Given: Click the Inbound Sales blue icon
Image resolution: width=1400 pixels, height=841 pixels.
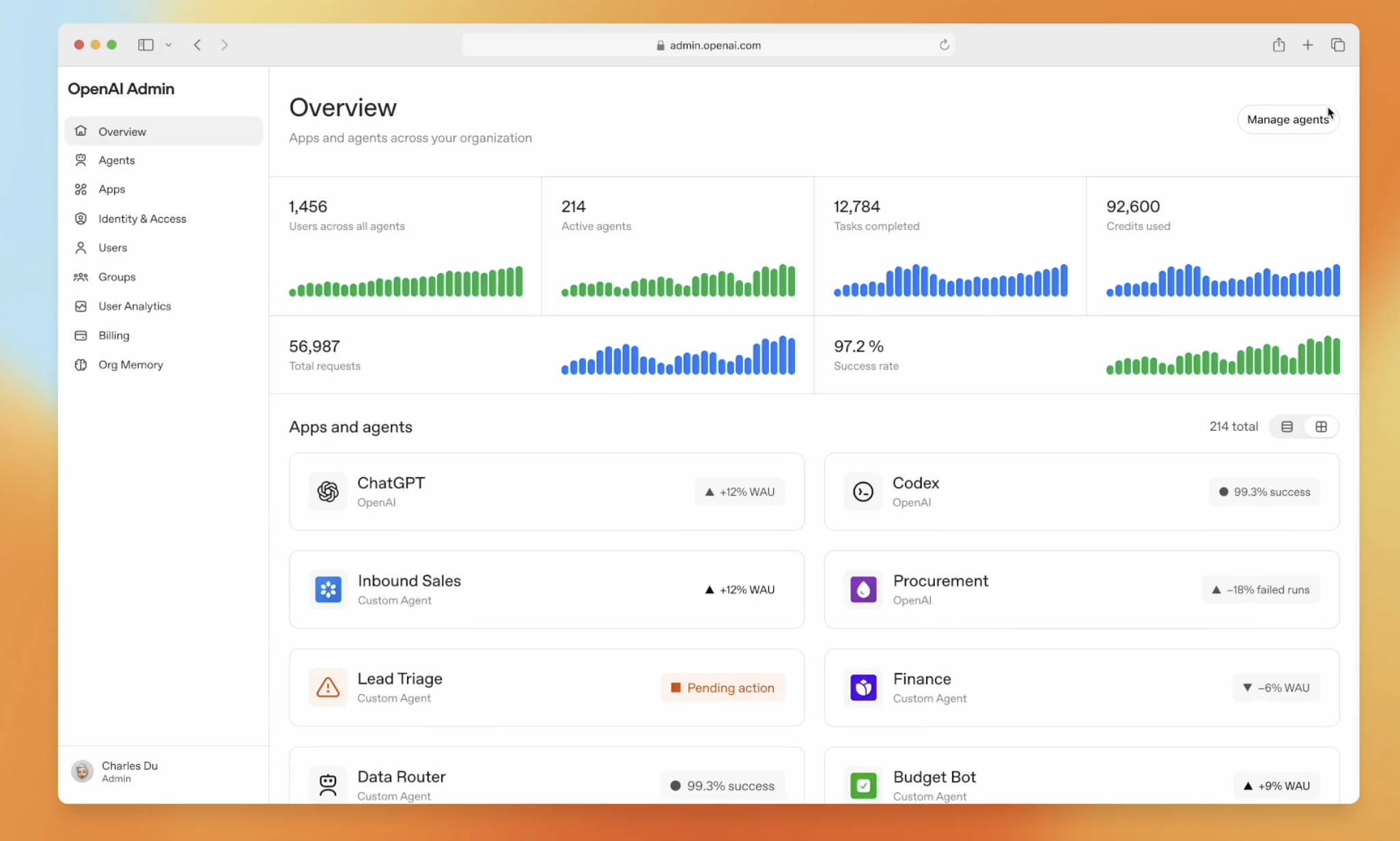Looking at the screenshot, I should tap(328, 589).
